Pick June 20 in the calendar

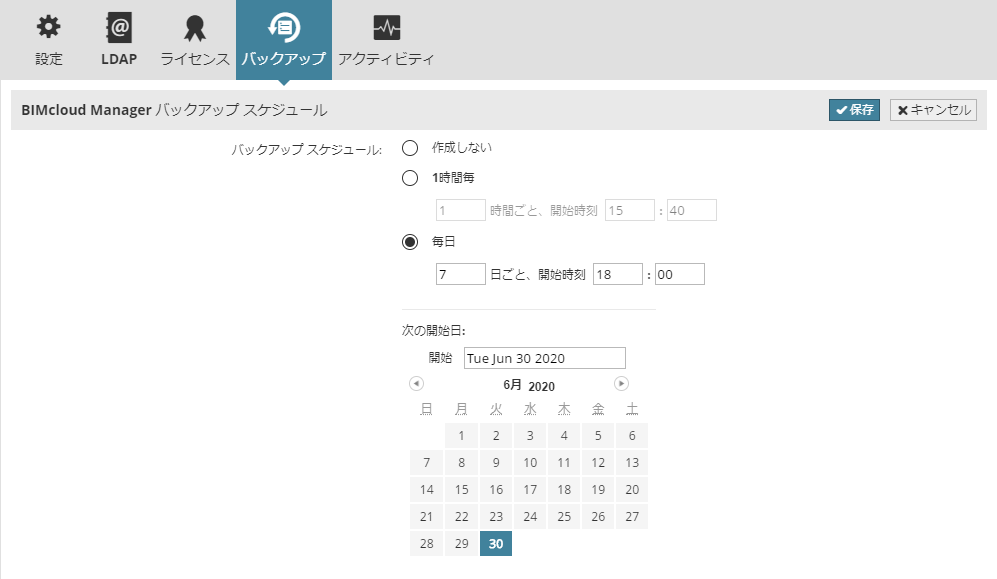point(632,489)
